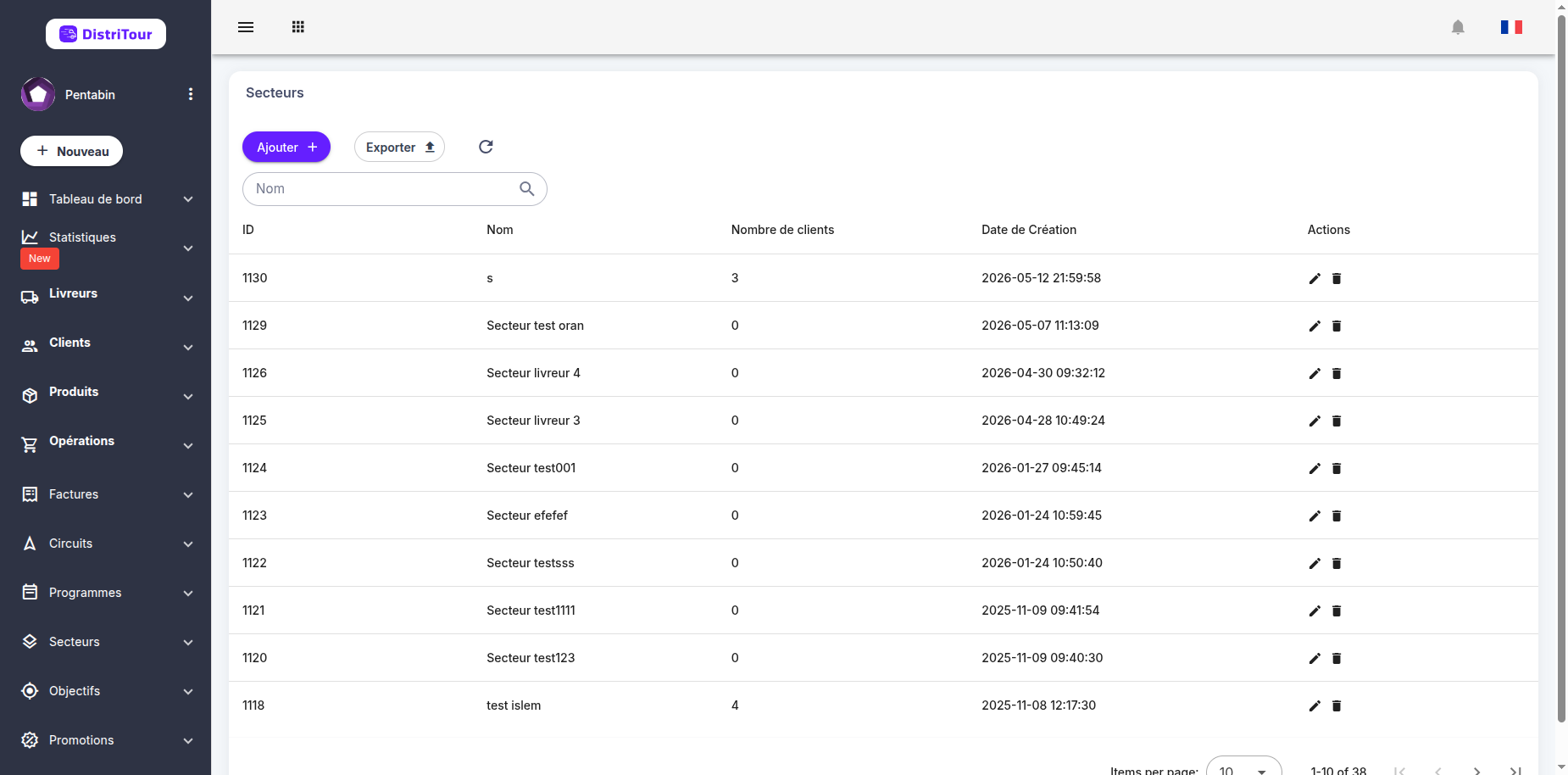Open Pentabin profile options menu

(x=191, y=94)
